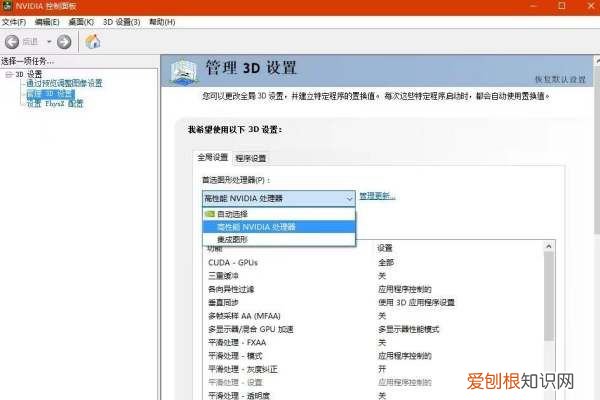Select the 三重缓冲 setting row

click(375, 276)
